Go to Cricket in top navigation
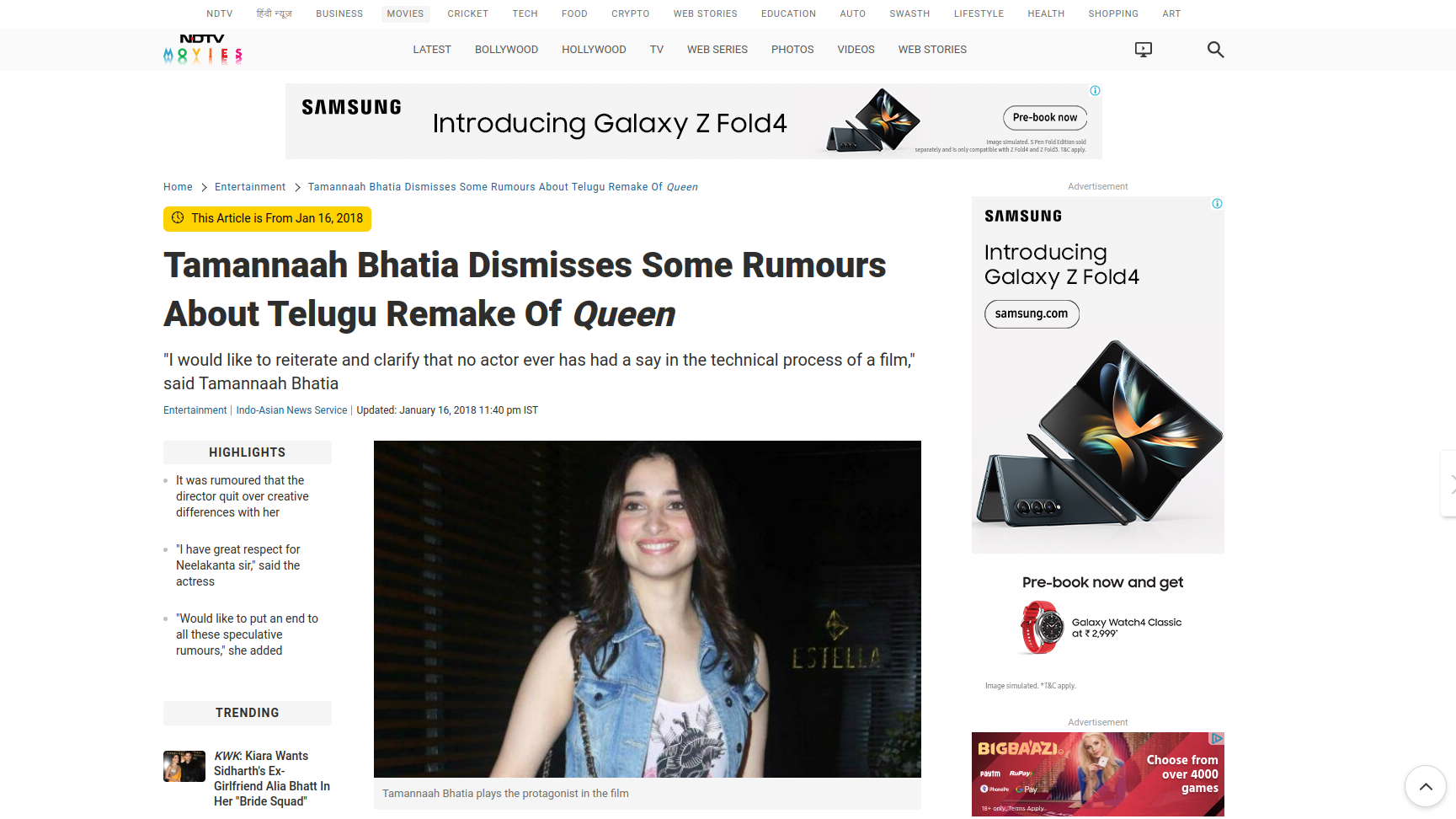The image size is (1456, 819). [x=468, y=13]
